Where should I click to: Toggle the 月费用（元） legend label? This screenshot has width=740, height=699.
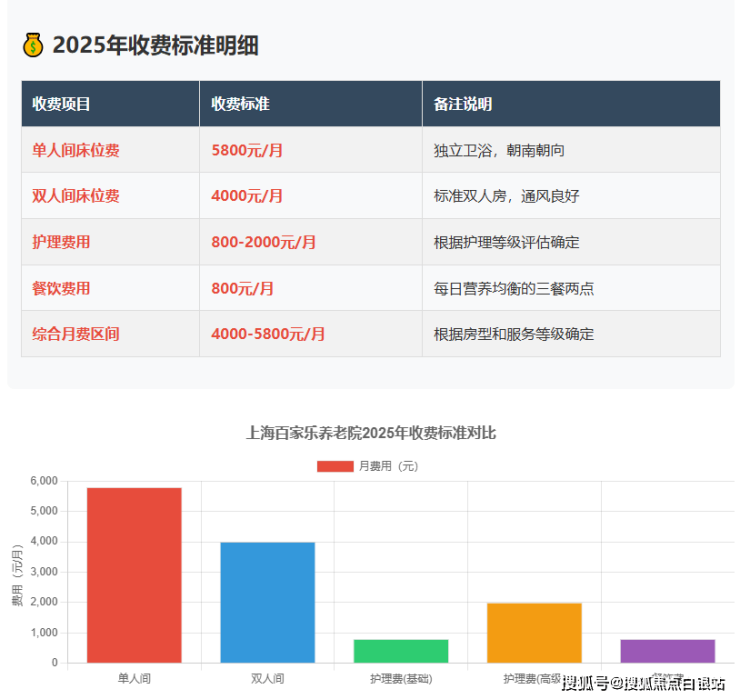(388, 466)
